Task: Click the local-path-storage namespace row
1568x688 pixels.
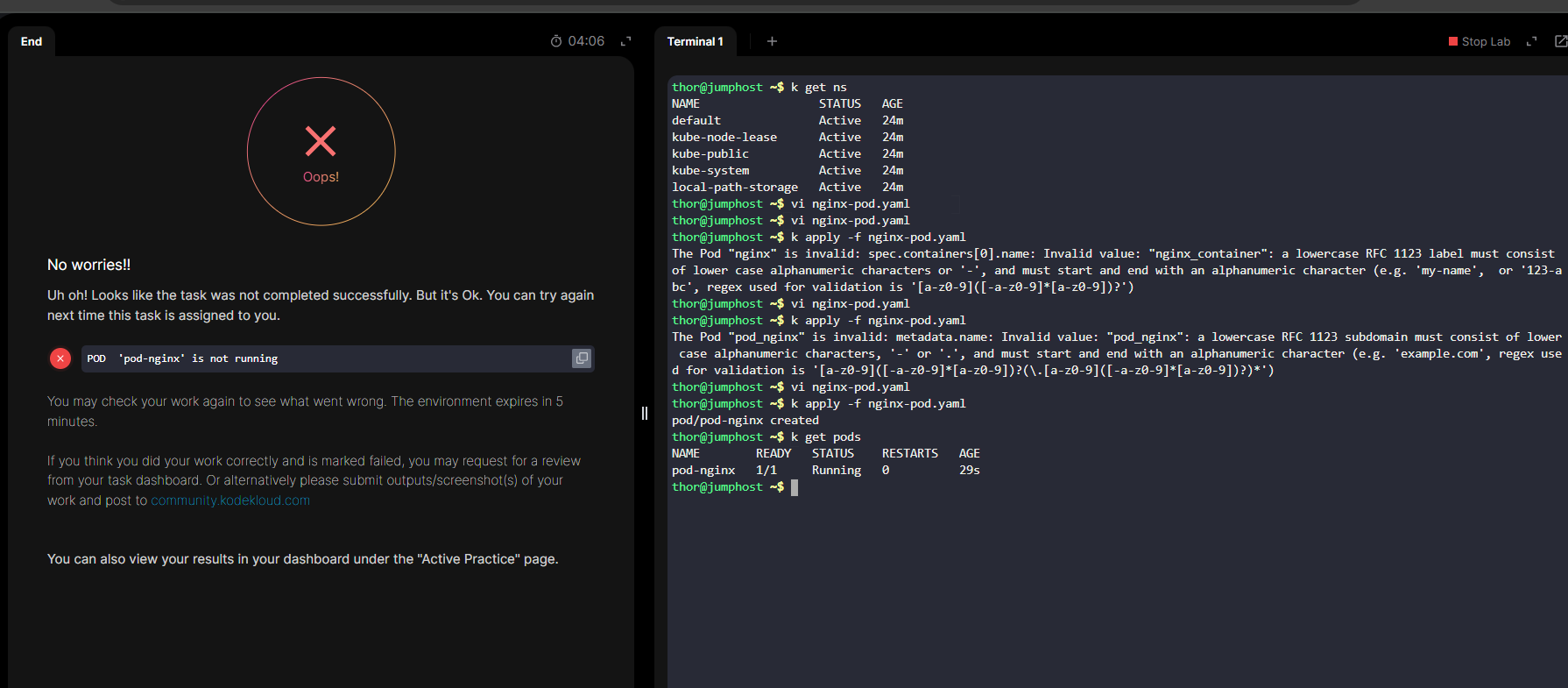Action: click(x=788, y=188)
